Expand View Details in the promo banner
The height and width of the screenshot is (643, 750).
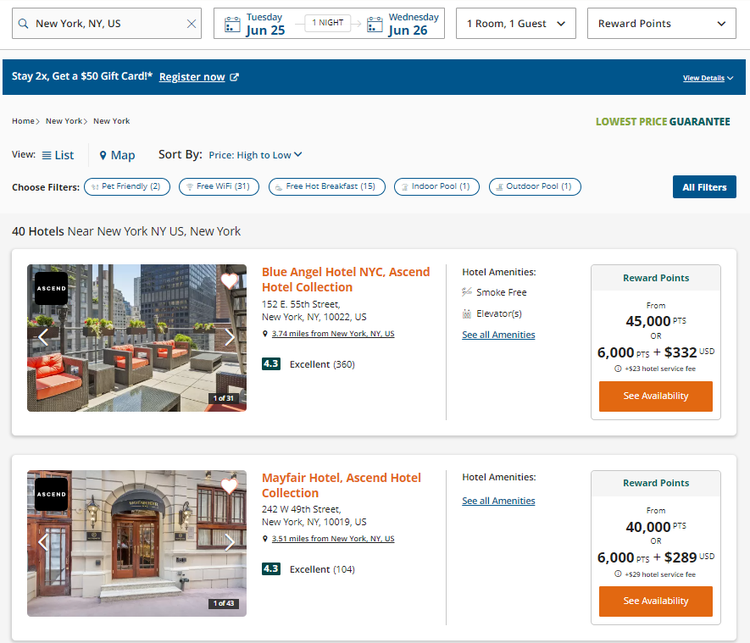(707, 78)
